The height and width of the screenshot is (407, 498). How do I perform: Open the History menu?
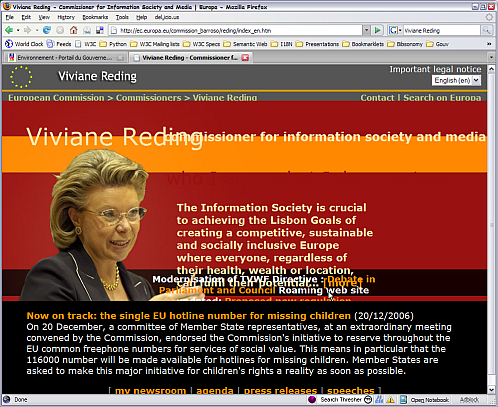(x=66, y=17)
